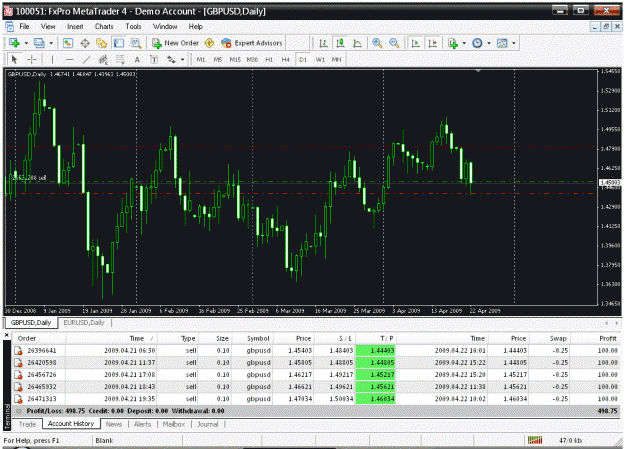Open the Window menu
The height and width of the screenshot is (449, 625).
[x=165, y=27]
